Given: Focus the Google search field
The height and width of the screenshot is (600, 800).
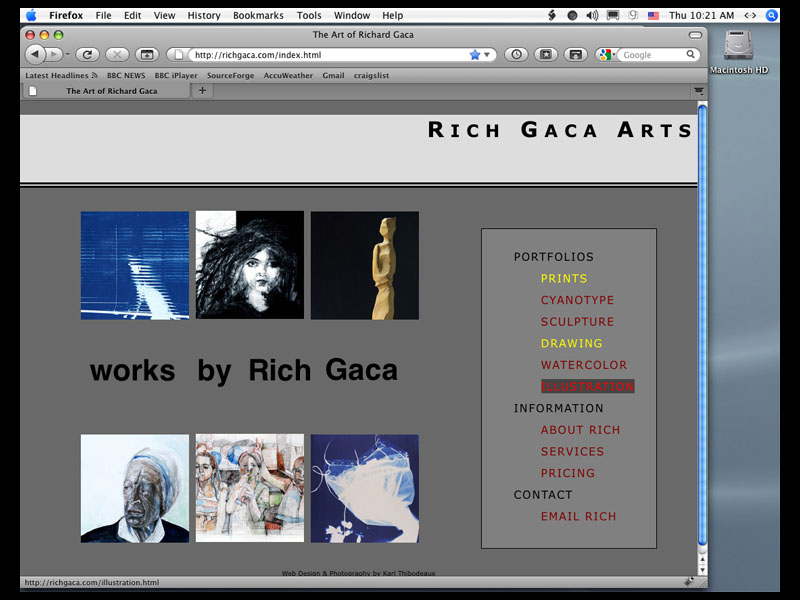Looking at the screenshot, I should (652, 55).
